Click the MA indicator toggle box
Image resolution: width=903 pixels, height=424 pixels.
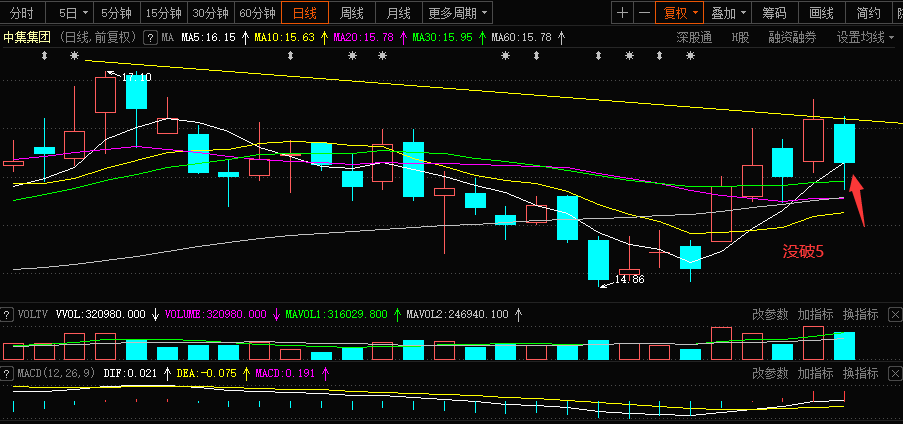pyautogui.click(x=150, y=37)
